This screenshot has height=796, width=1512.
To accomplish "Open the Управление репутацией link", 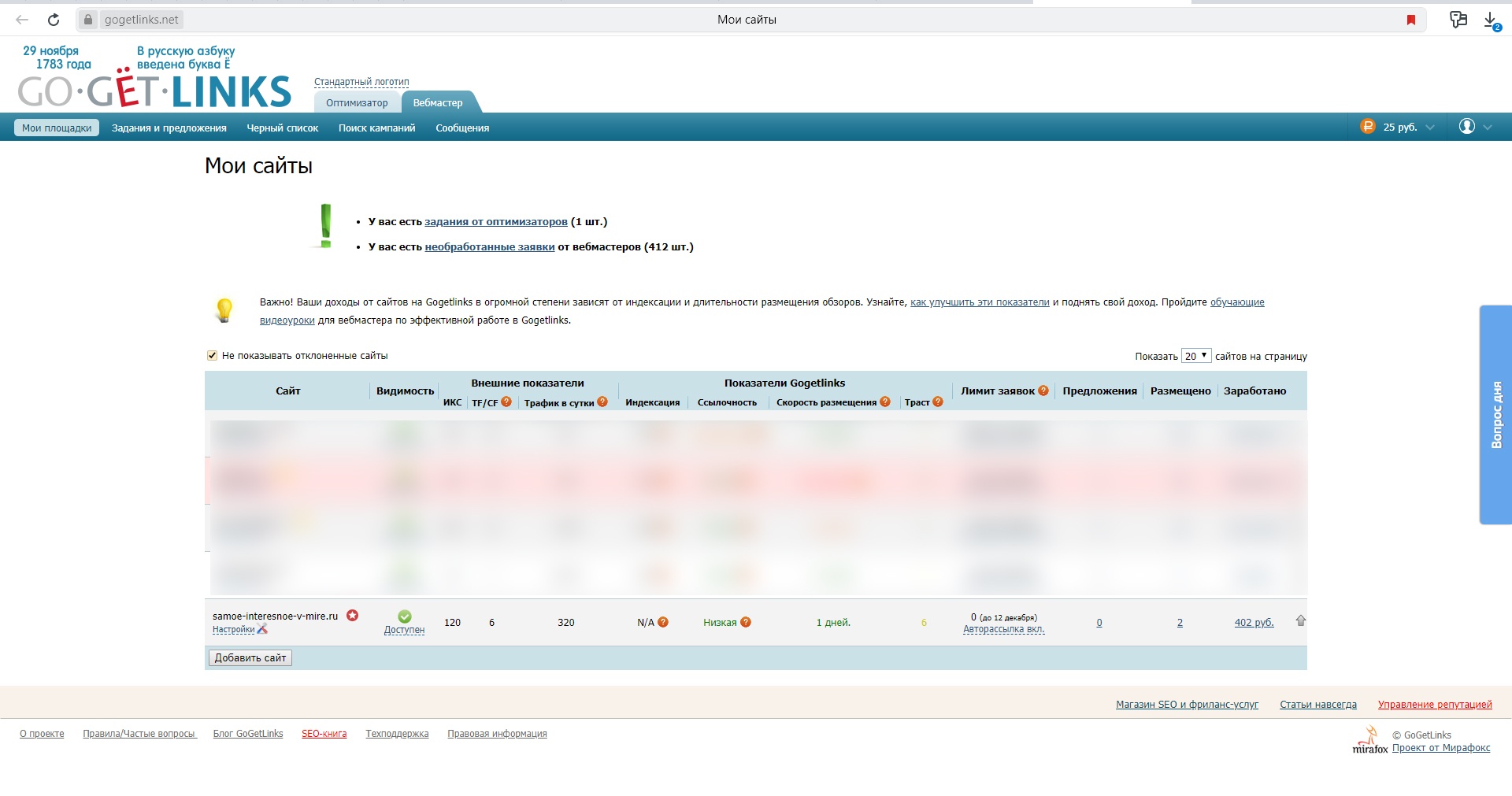I will 1435,704.
